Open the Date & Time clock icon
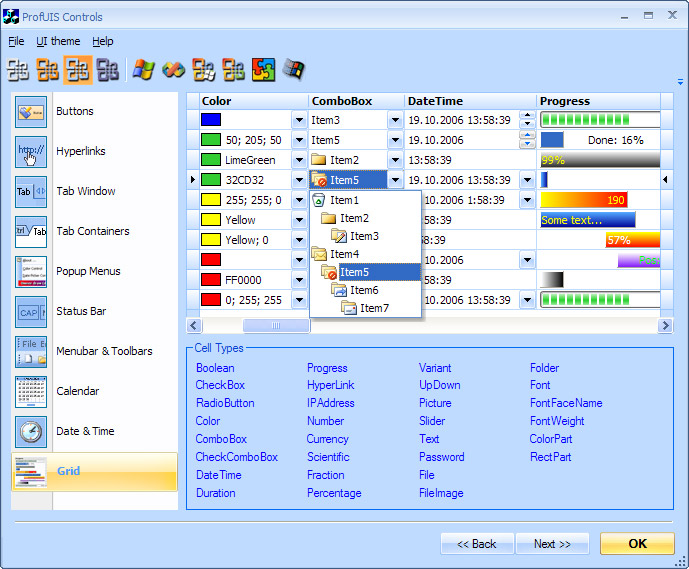This screenshot has height=569, width=689. coord(31,432)
